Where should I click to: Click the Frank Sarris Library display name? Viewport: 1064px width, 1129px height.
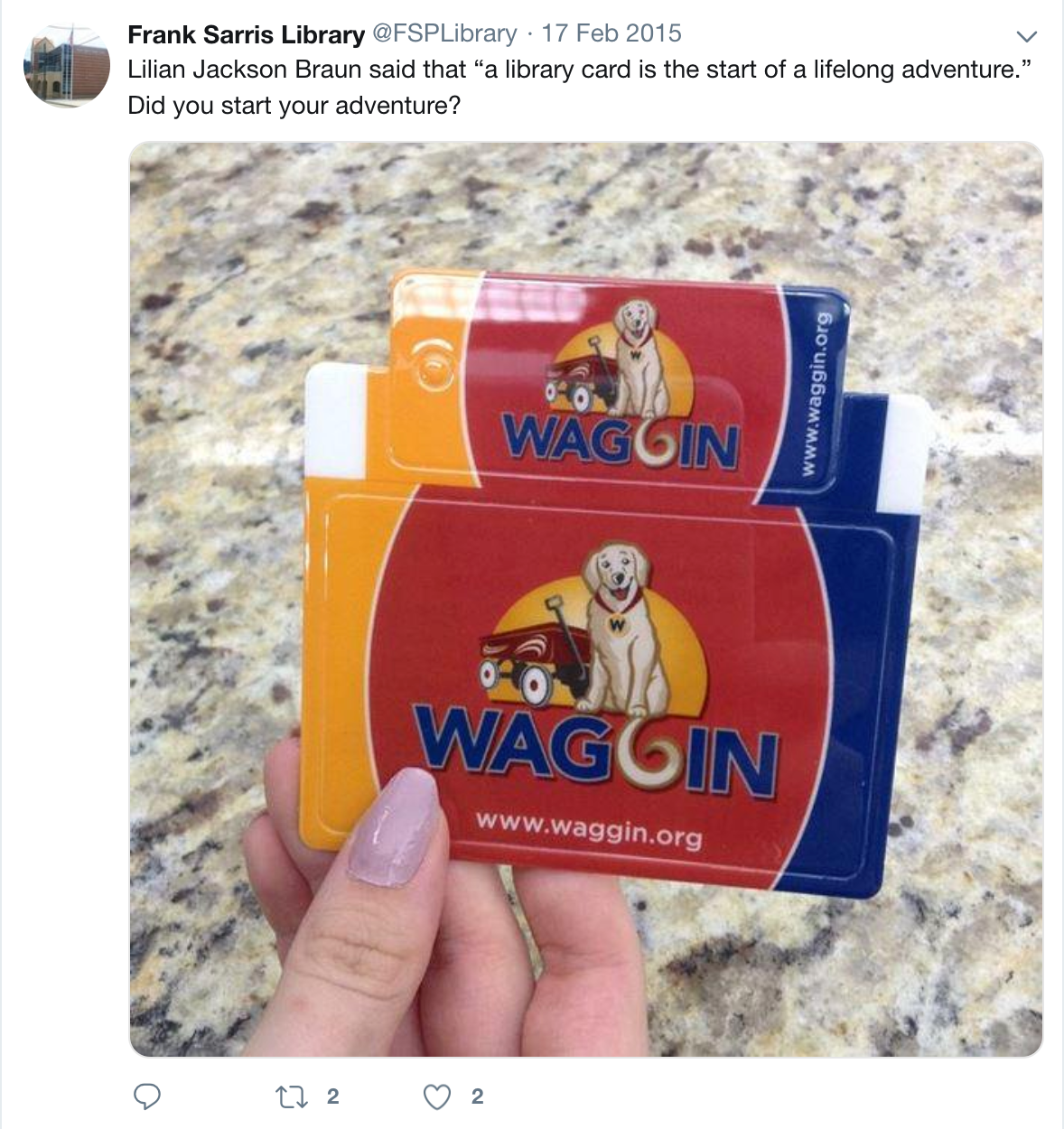coord(247,34)
